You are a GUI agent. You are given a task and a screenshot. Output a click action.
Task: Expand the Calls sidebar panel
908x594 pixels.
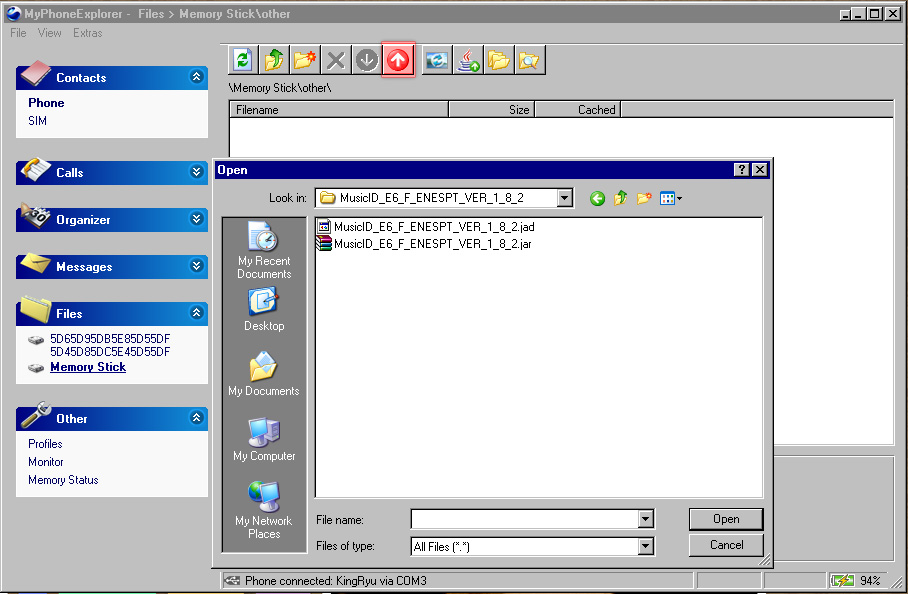(196, 172)
